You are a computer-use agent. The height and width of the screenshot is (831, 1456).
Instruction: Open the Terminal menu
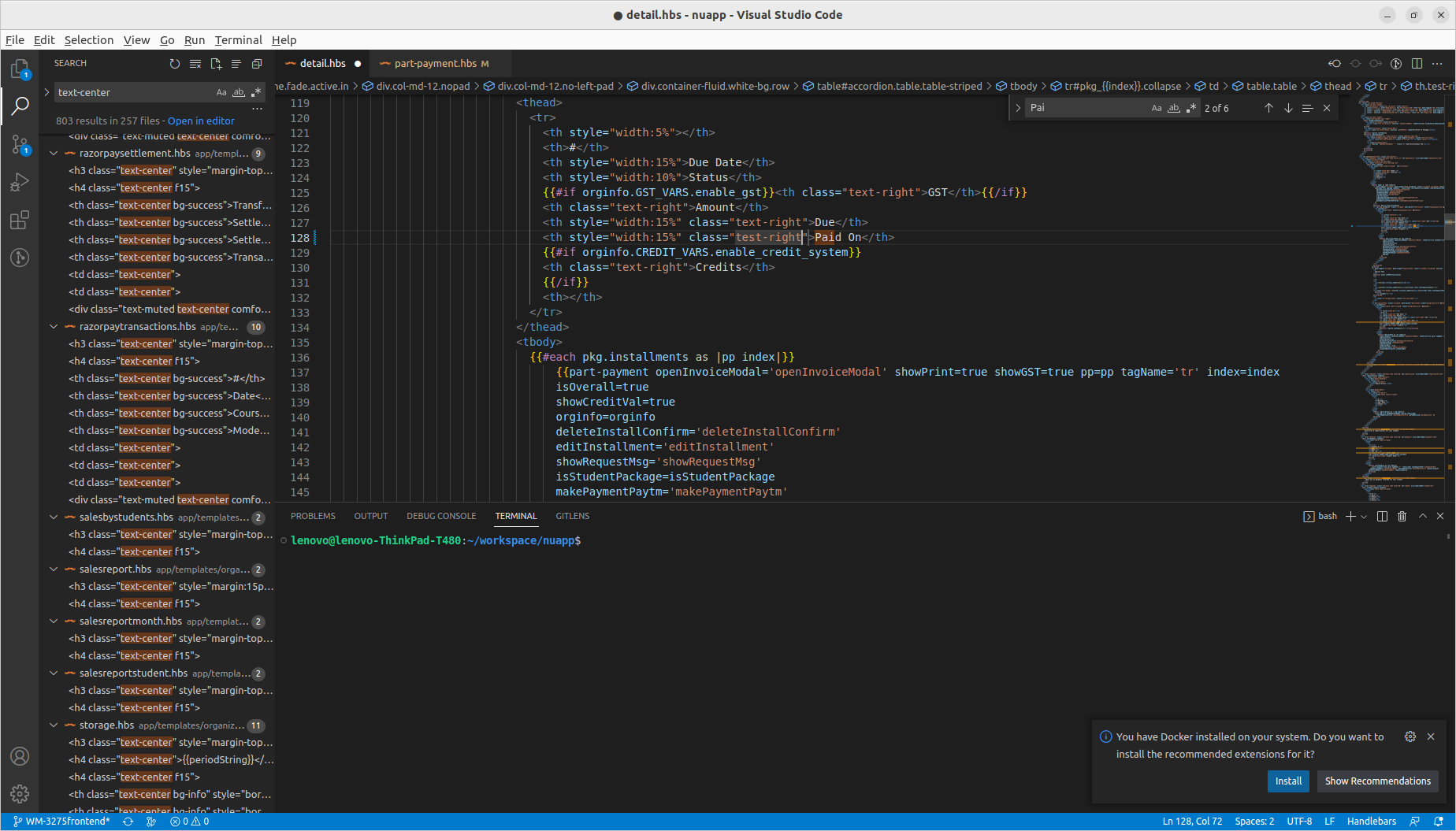point(238,40)
